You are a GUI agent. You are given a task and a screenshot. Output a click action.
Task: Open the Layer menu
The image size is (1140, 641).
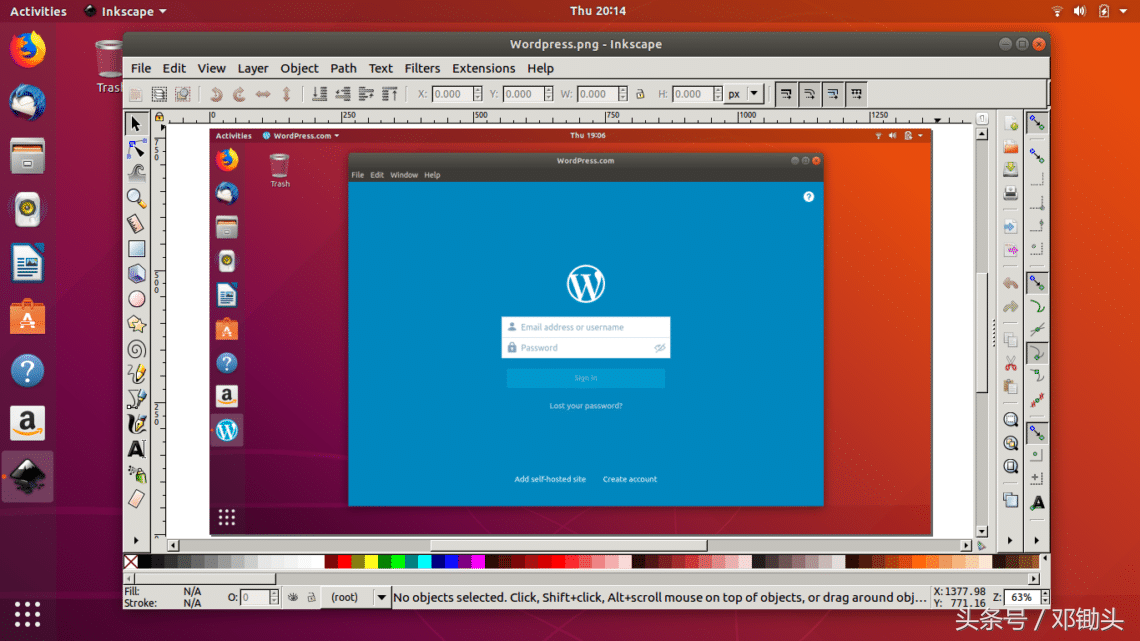(x=253, y=68)
